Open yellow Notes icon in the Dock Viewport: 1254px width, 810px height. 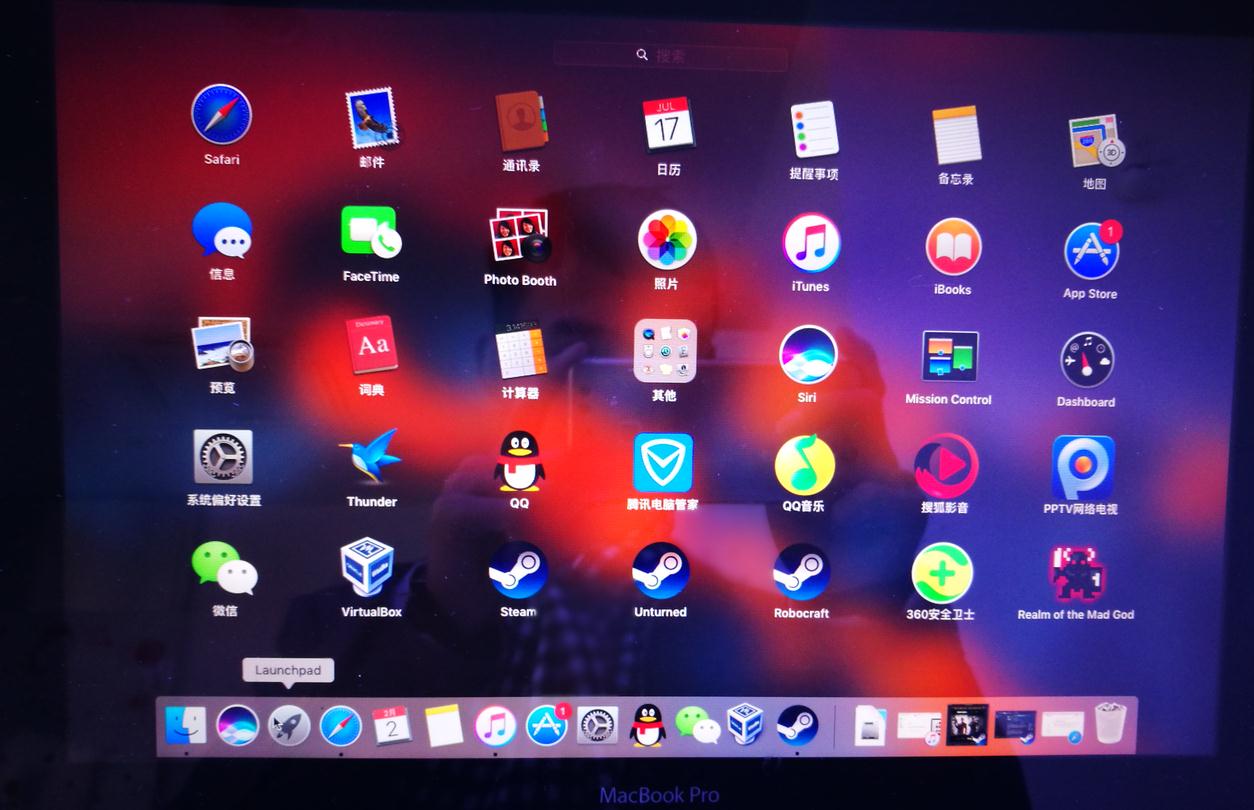[x=444, y=726]
